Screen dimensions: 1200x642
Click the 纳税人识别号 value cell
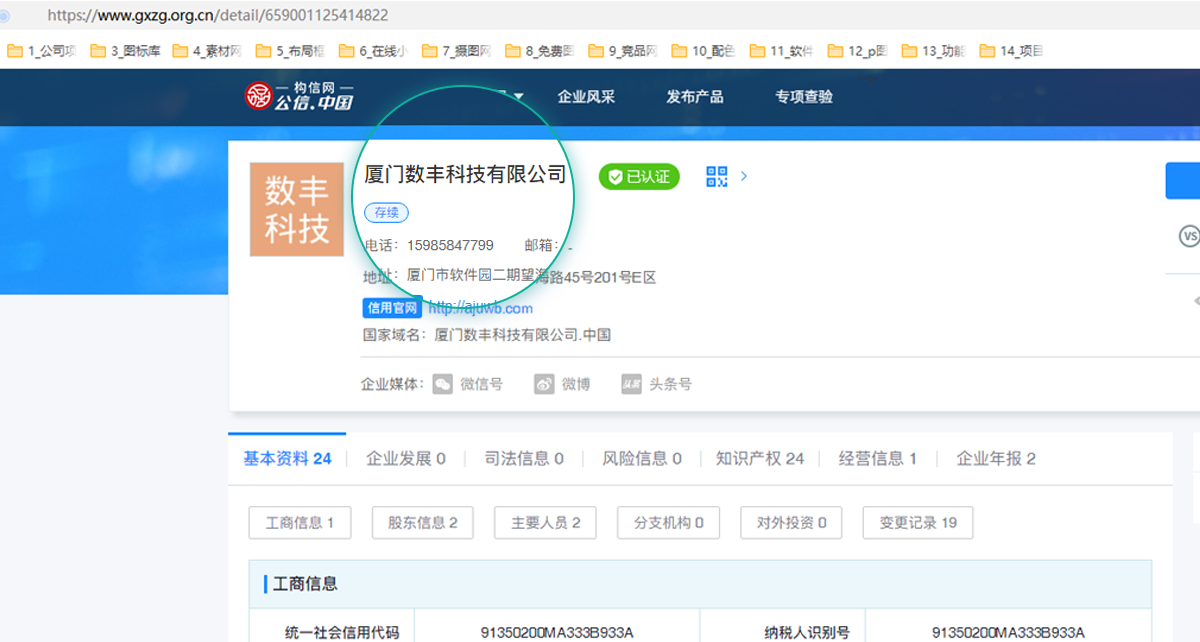click(x=1008, y=632)
